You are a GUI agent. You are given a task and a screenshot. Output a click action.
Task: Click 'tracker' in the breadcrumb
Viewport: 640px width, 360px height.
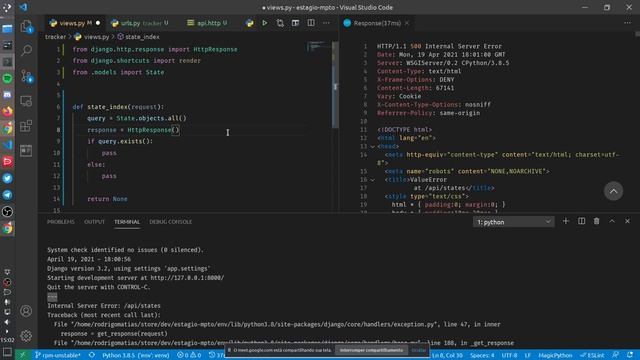tap(56, 37)
